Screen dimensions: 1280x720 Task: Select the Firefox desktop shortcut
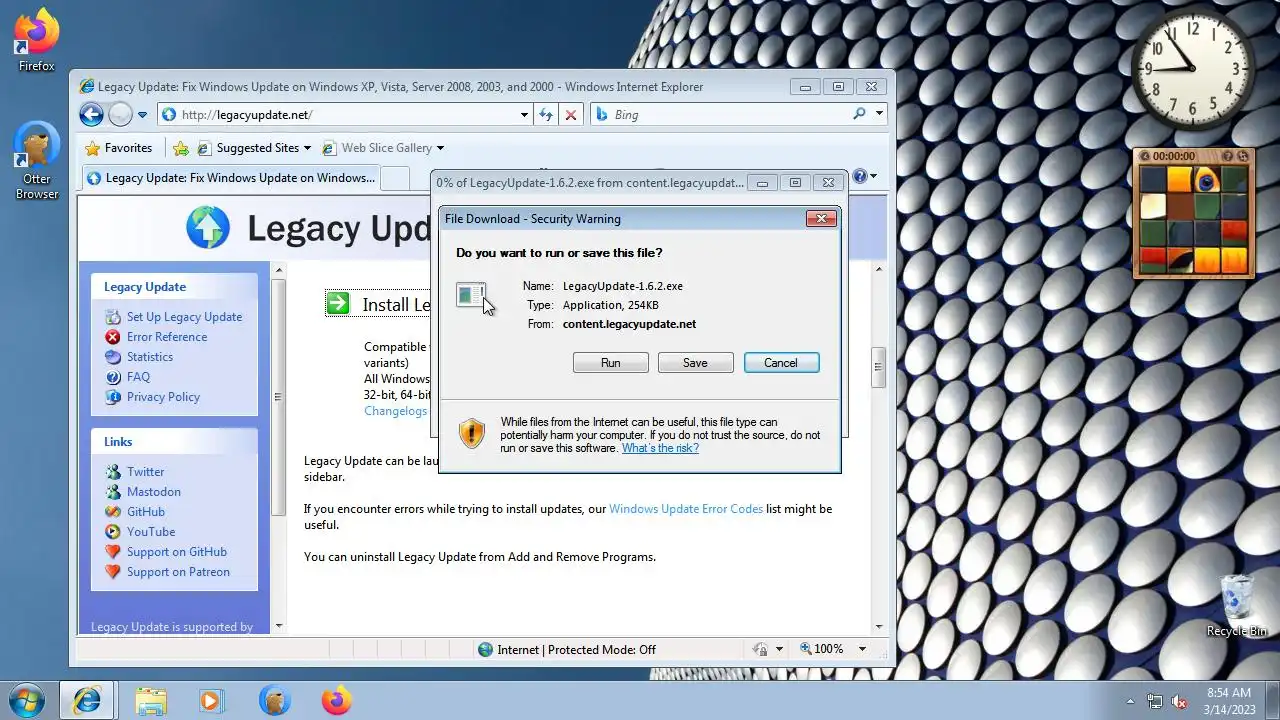click(37, 40)
